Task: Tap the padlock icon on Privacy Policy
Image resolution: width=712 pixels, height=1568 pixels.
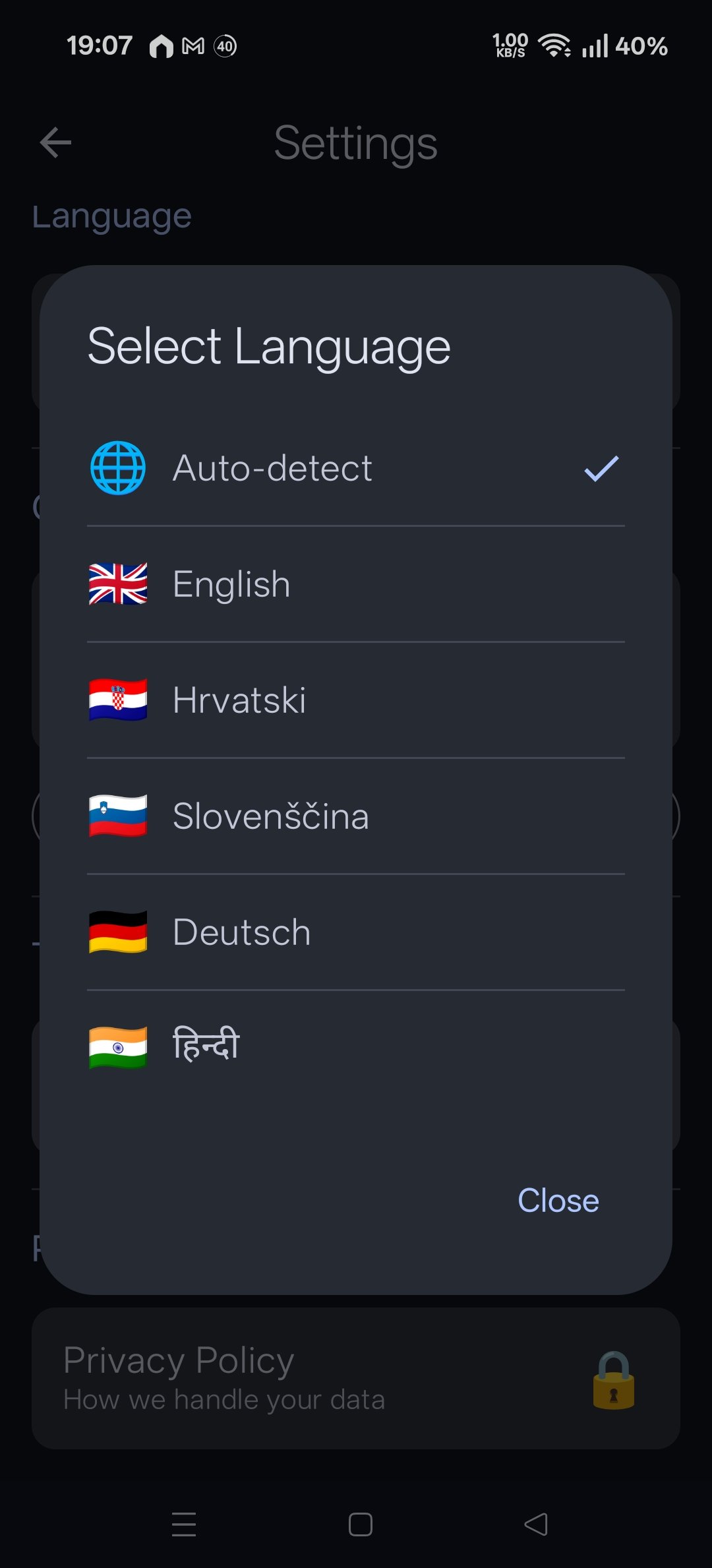Action: (613, 1380)
